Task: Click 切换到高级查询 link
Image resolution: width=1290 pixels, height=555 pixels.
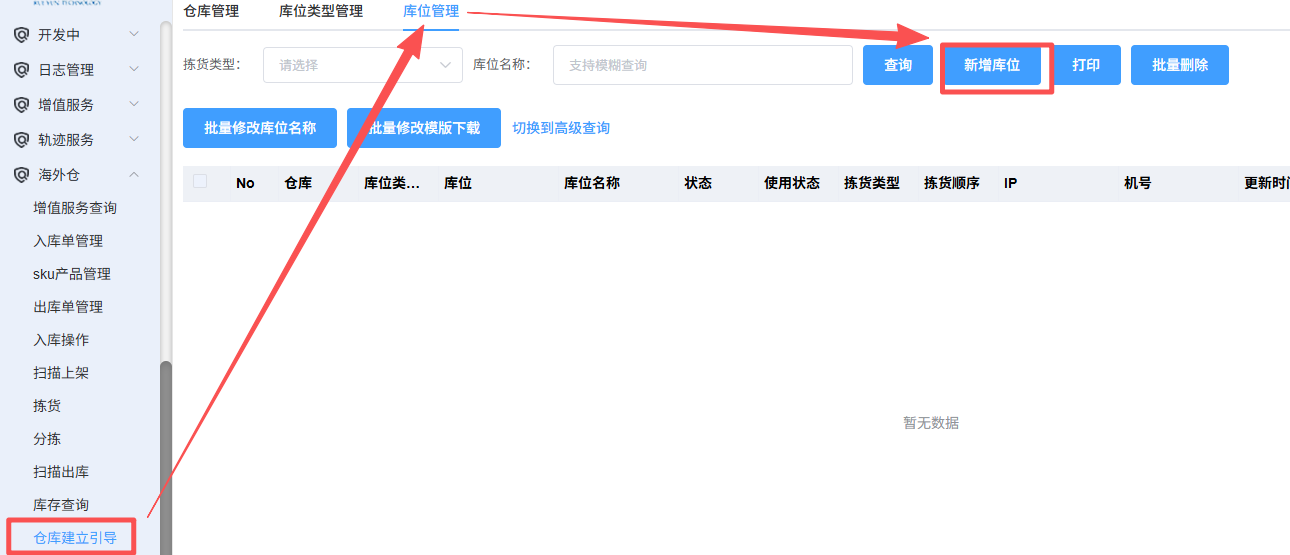Action: [561, 128]
